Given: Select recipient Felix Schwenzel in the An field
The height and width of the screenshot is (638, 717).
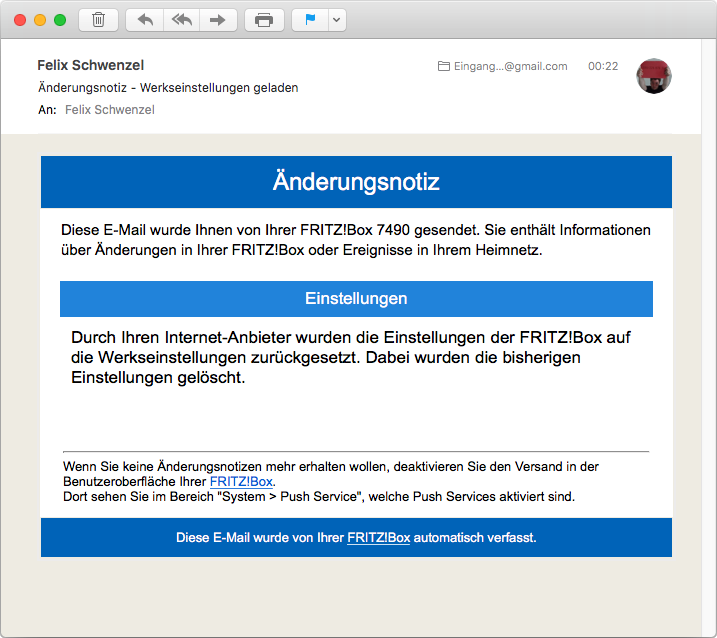Looking at the screenshot, I should (x=110, y=110).
